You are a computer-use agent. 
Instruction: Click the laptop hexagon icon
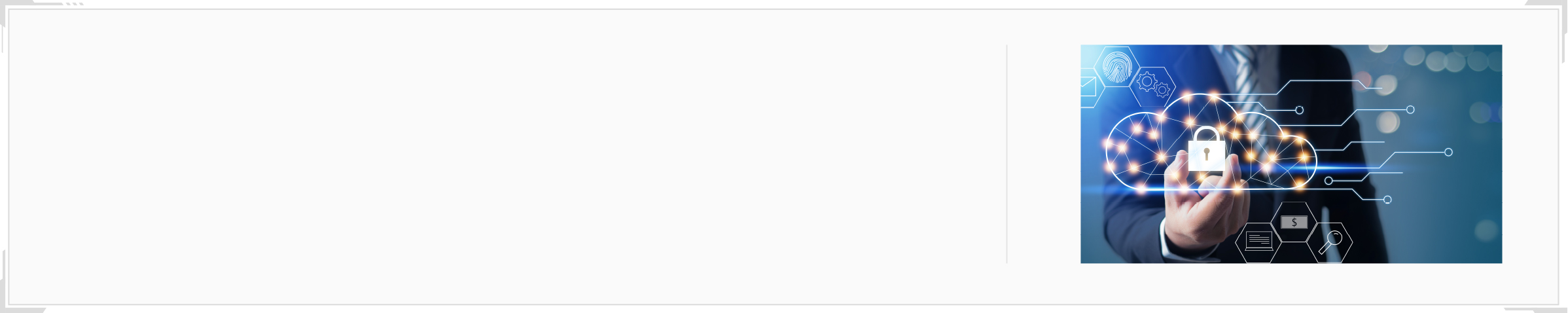(1258, 242)
